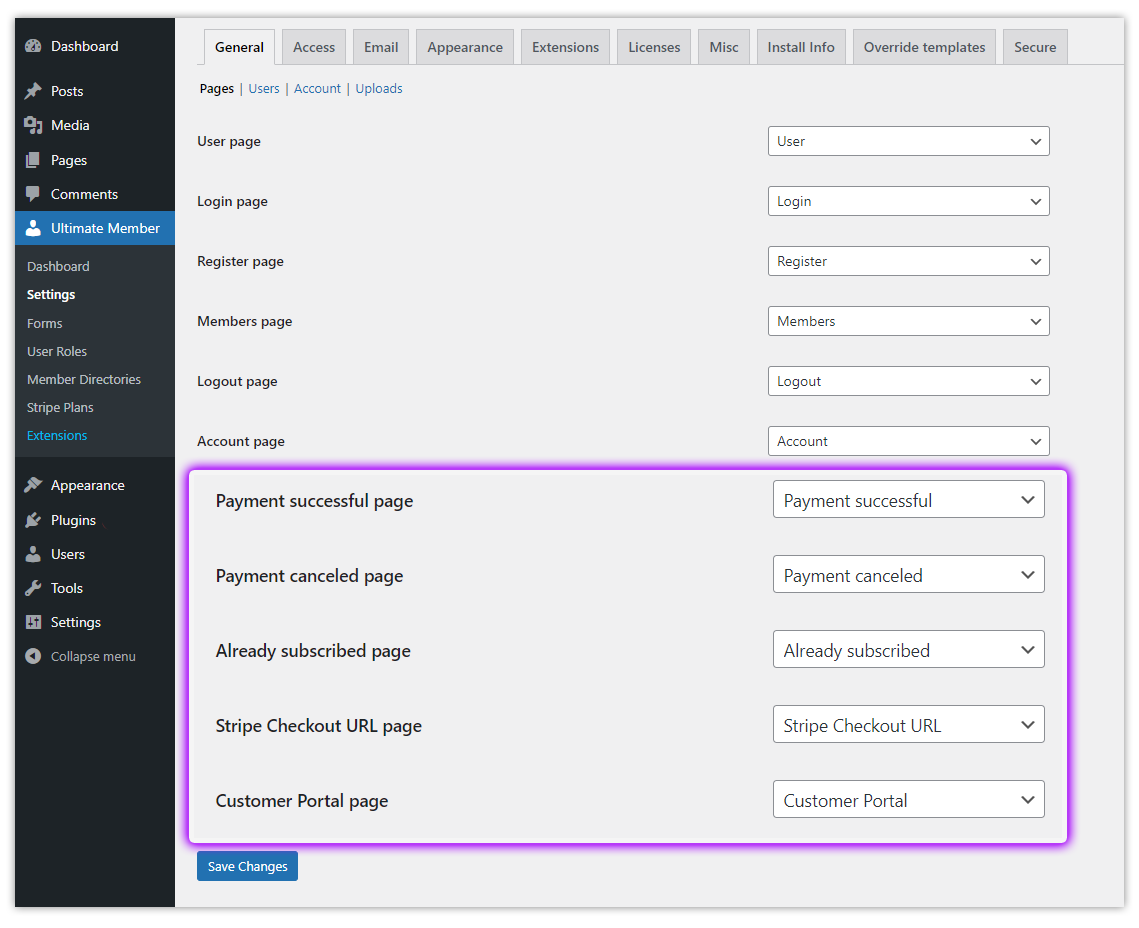Viewport: 1139px width, 928px height.
Task: Open Appearance with the paintbrush icon
Action: pyautogui.click(x=32, y=485)
